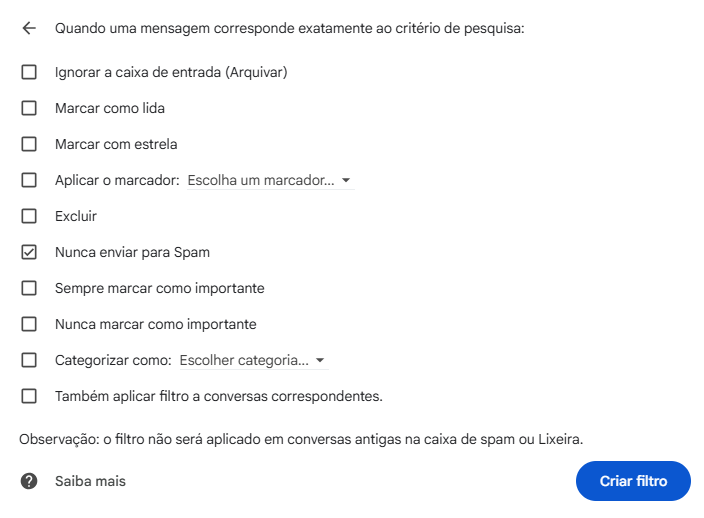Open the Saiba mais link
The height and width of the screenshot is (518, 704).
pos(90,481)
